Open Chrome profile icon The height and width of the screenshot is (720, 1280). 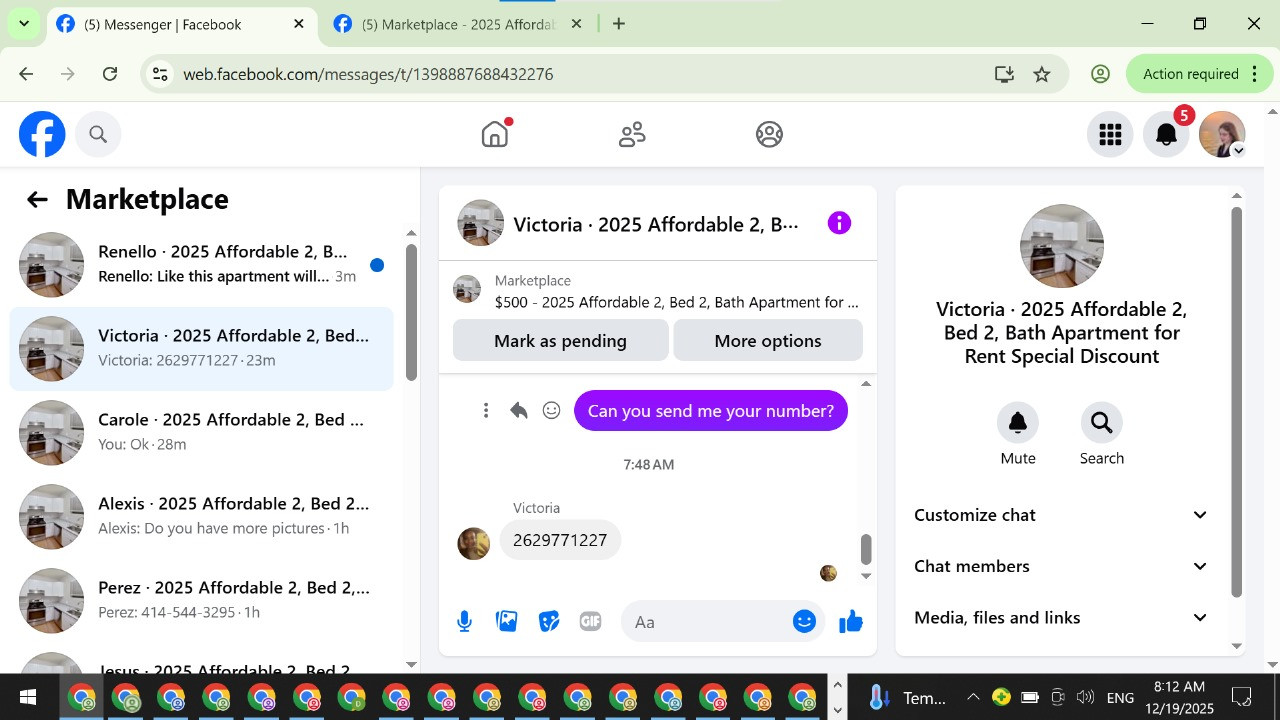(x=1100, y=74)
